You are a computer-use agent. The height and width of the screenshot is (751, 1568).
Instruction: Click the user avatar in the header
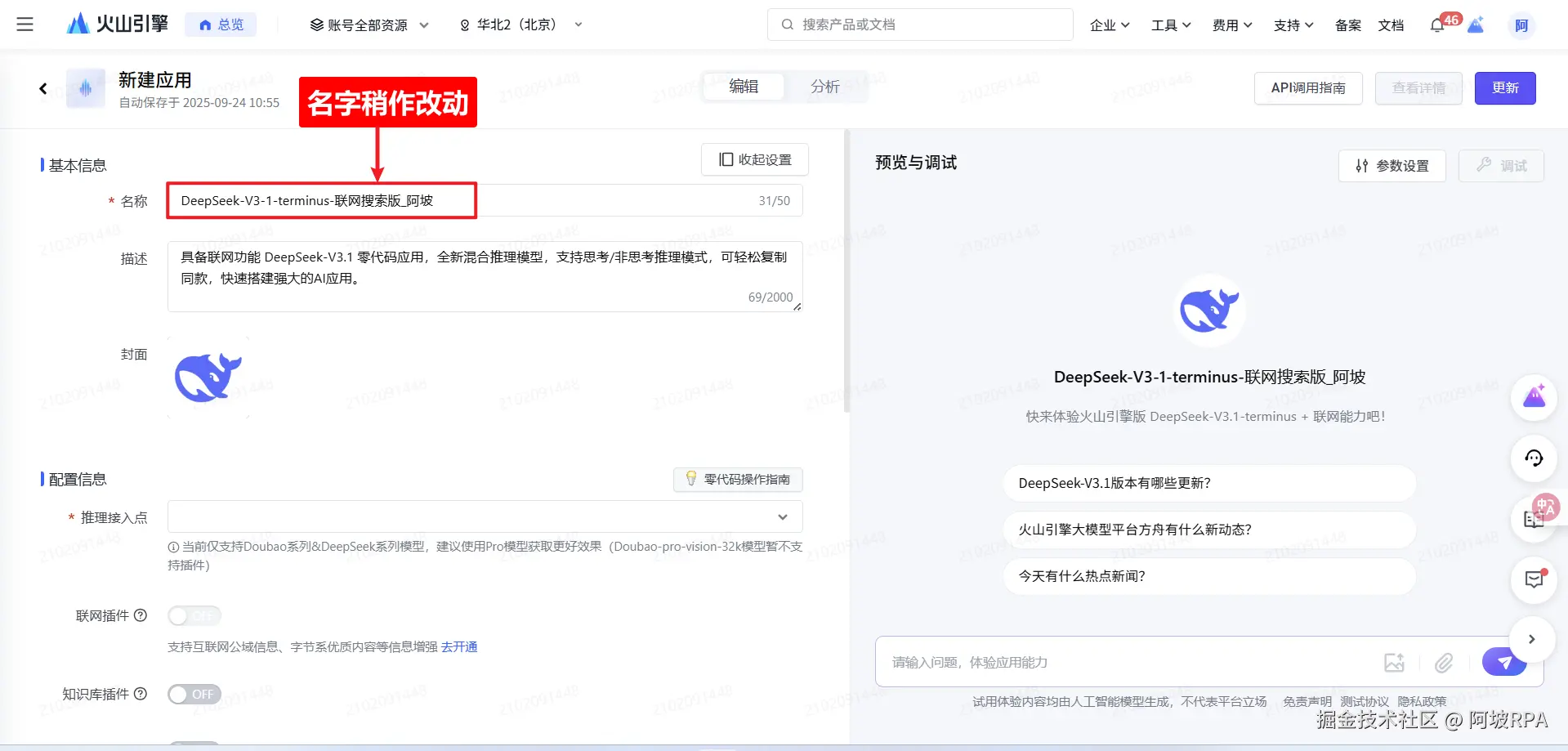(1521, 25)
